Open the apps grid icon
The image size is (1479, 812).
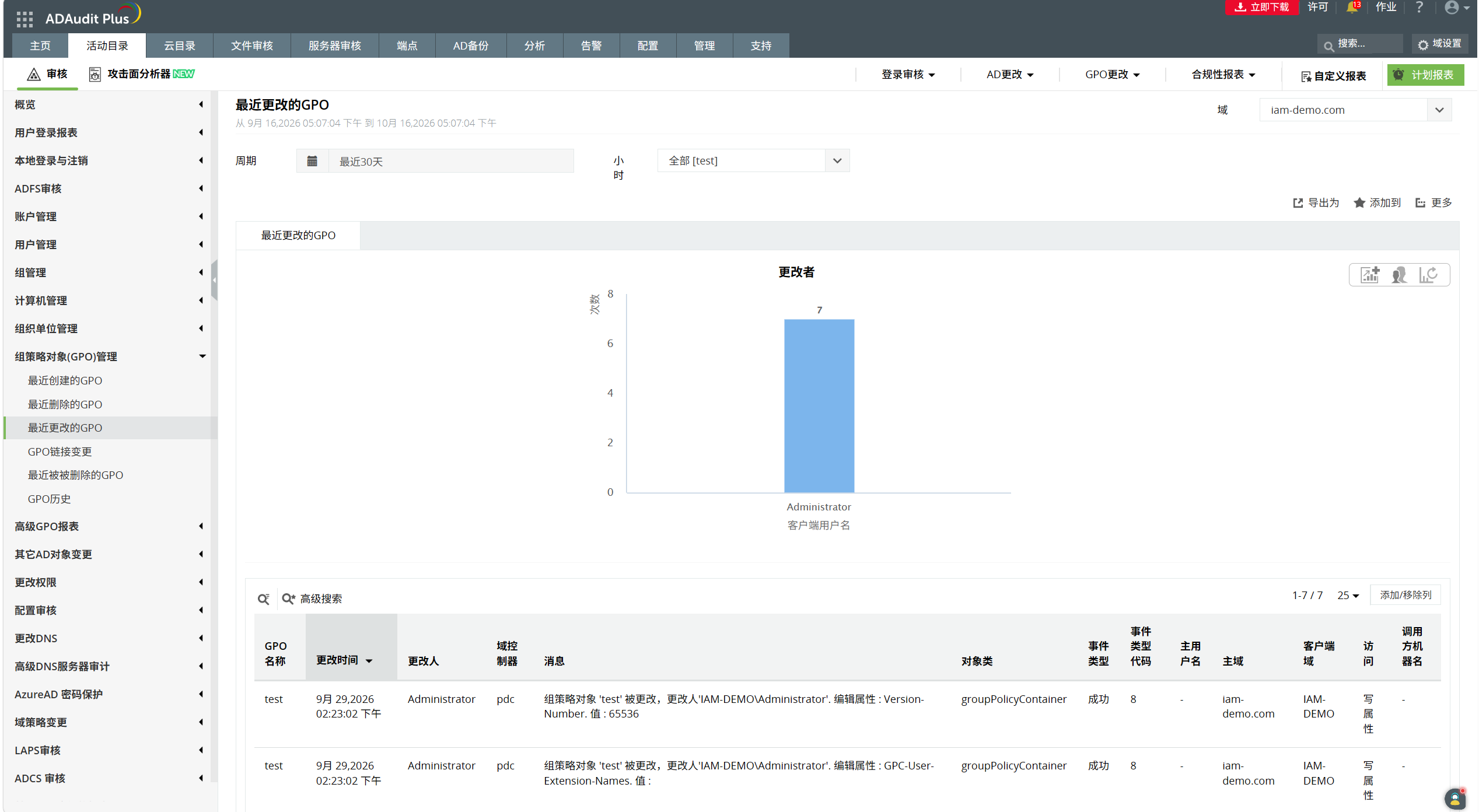pyautogui.click(x=25, y=19)
